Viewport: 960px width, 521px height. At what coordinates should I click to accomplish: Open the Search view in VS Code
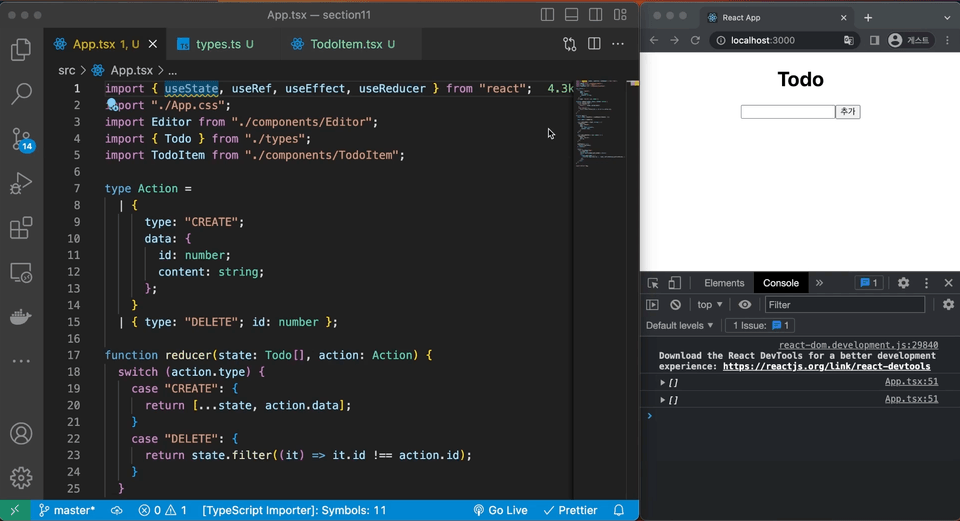21,95
